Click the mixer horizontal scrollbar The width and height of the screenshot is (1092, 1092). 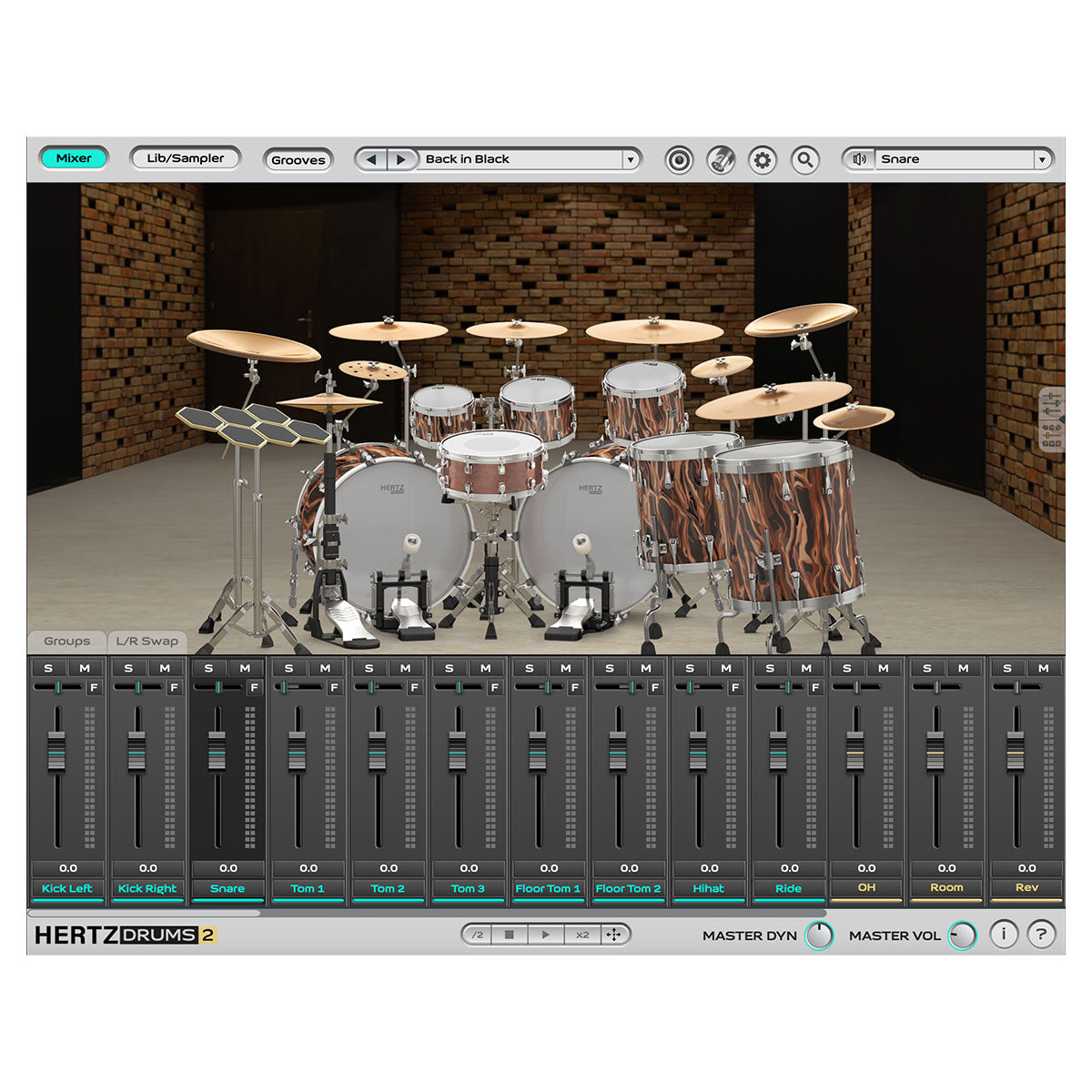144,912
